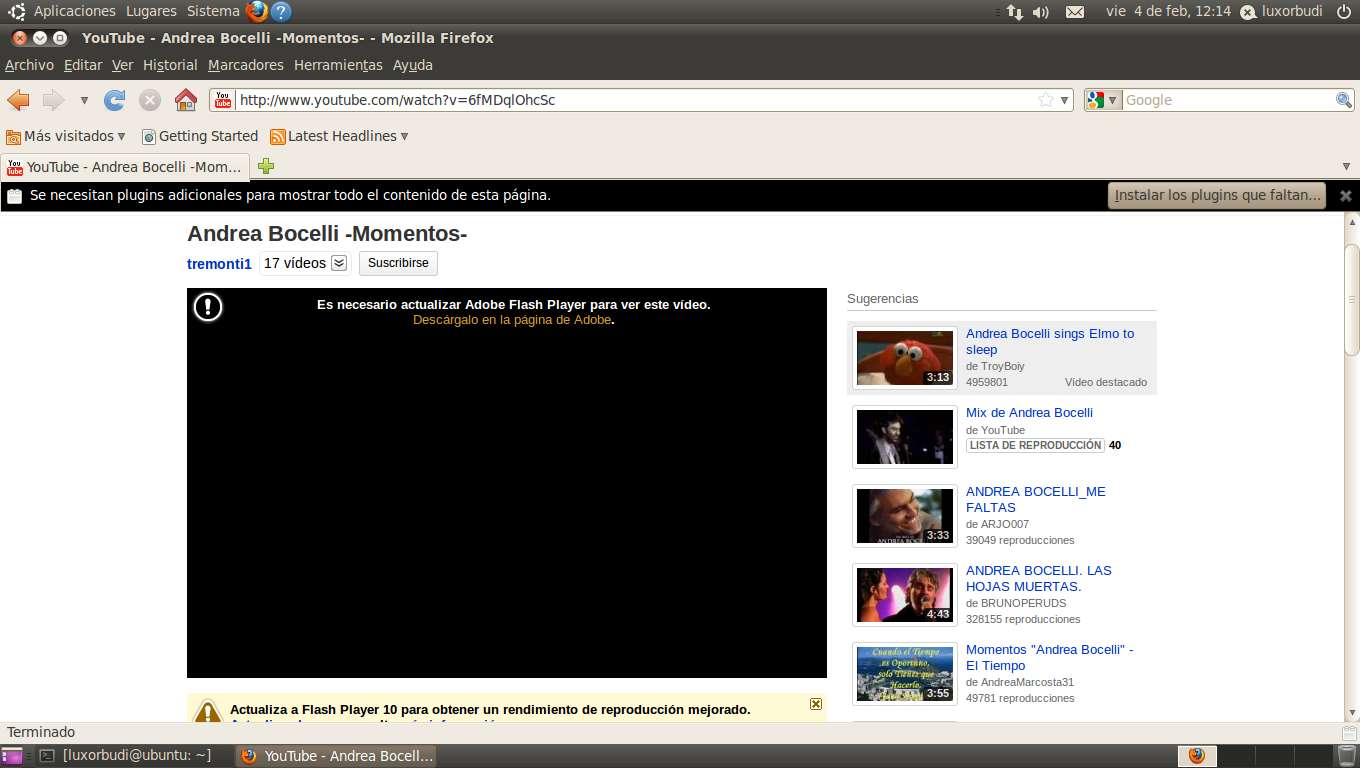1360x768 pixels.
Task: Click the power session icon
Action: [x=1344, y=12]
